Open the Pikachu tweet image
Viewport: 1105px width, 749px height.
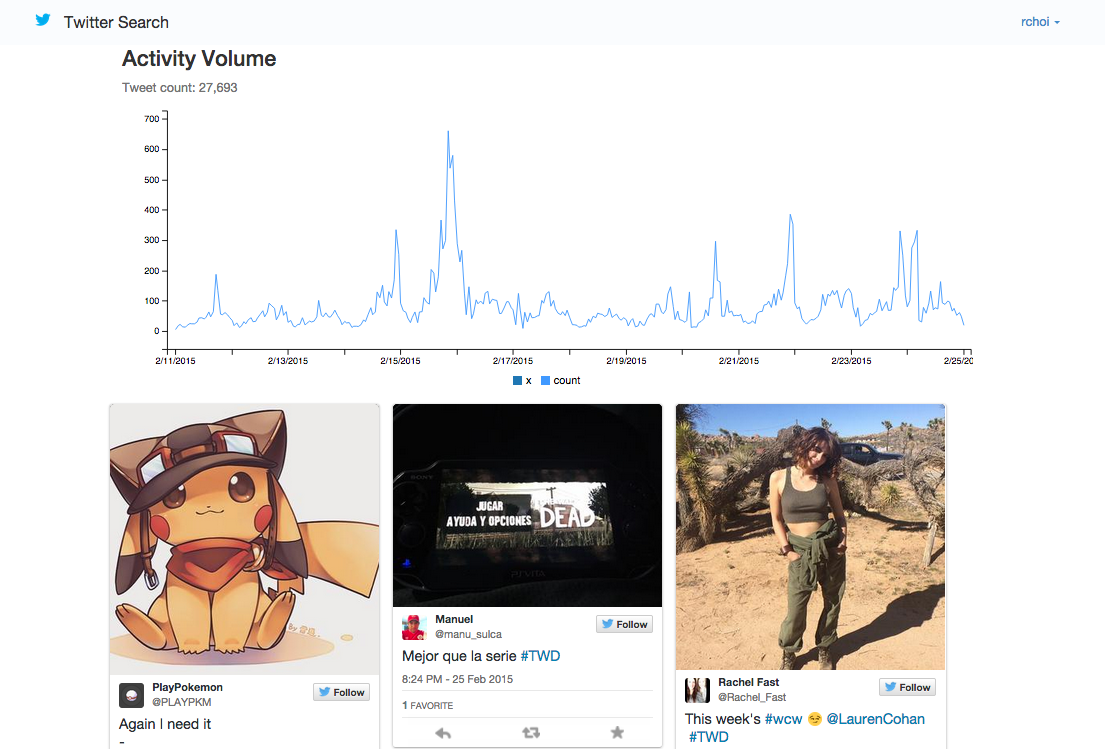(245, 540)
